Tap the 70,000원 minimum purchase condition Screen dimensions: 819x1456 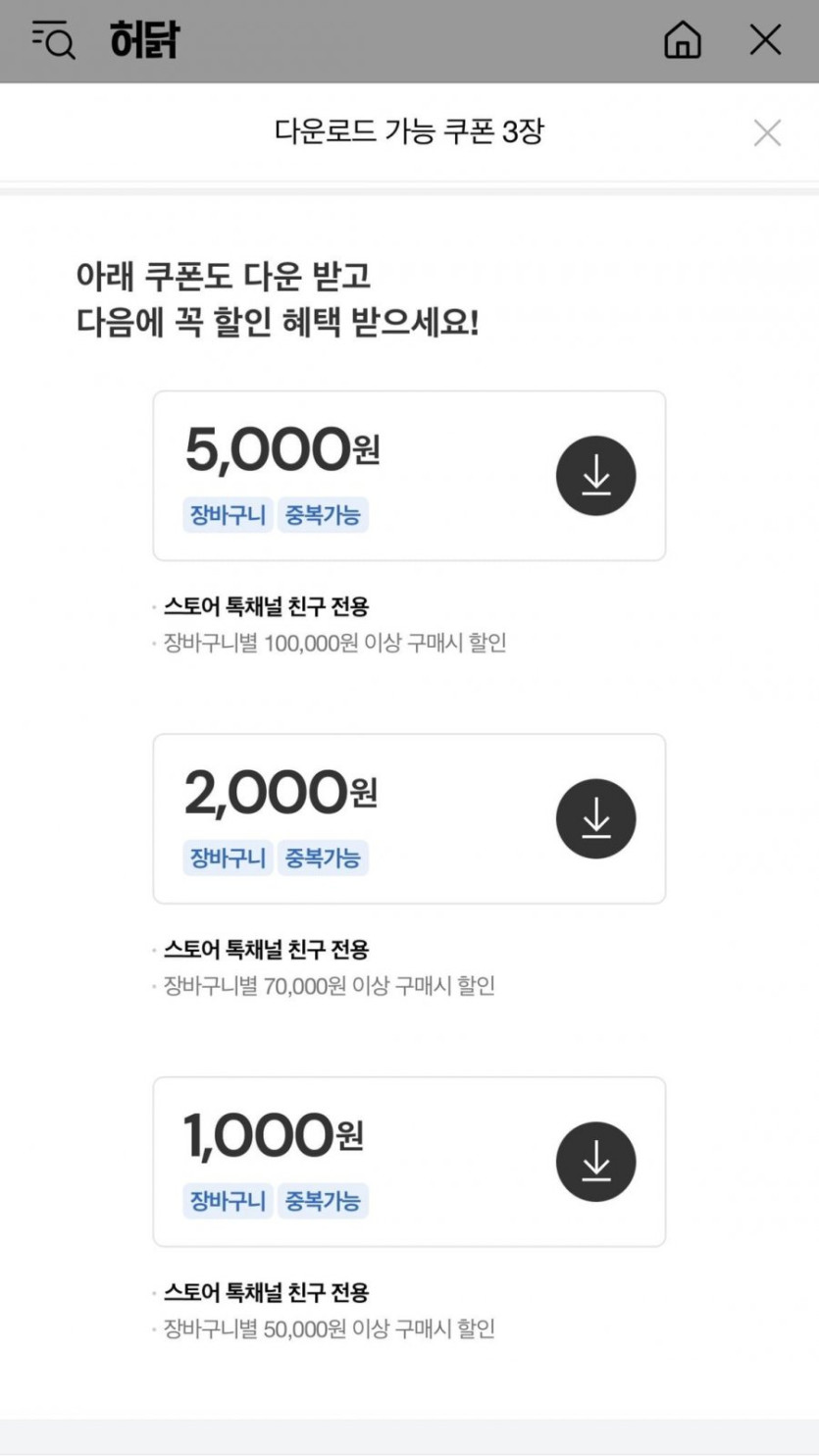pyautogui.click(x=329, y=986)
